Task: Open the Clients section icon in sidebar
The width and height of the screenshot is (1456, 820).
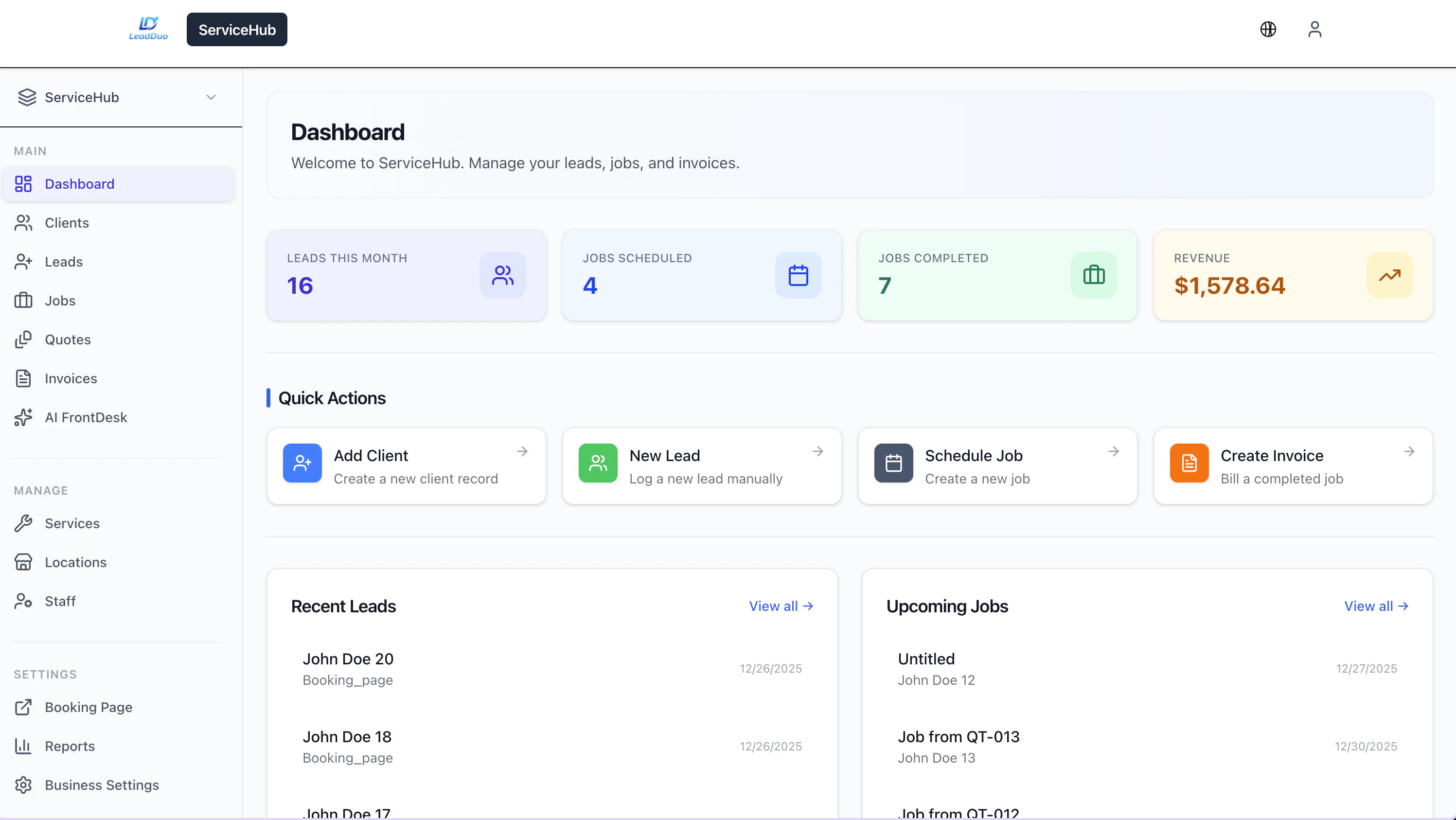Action: click(x=23, y=223)
